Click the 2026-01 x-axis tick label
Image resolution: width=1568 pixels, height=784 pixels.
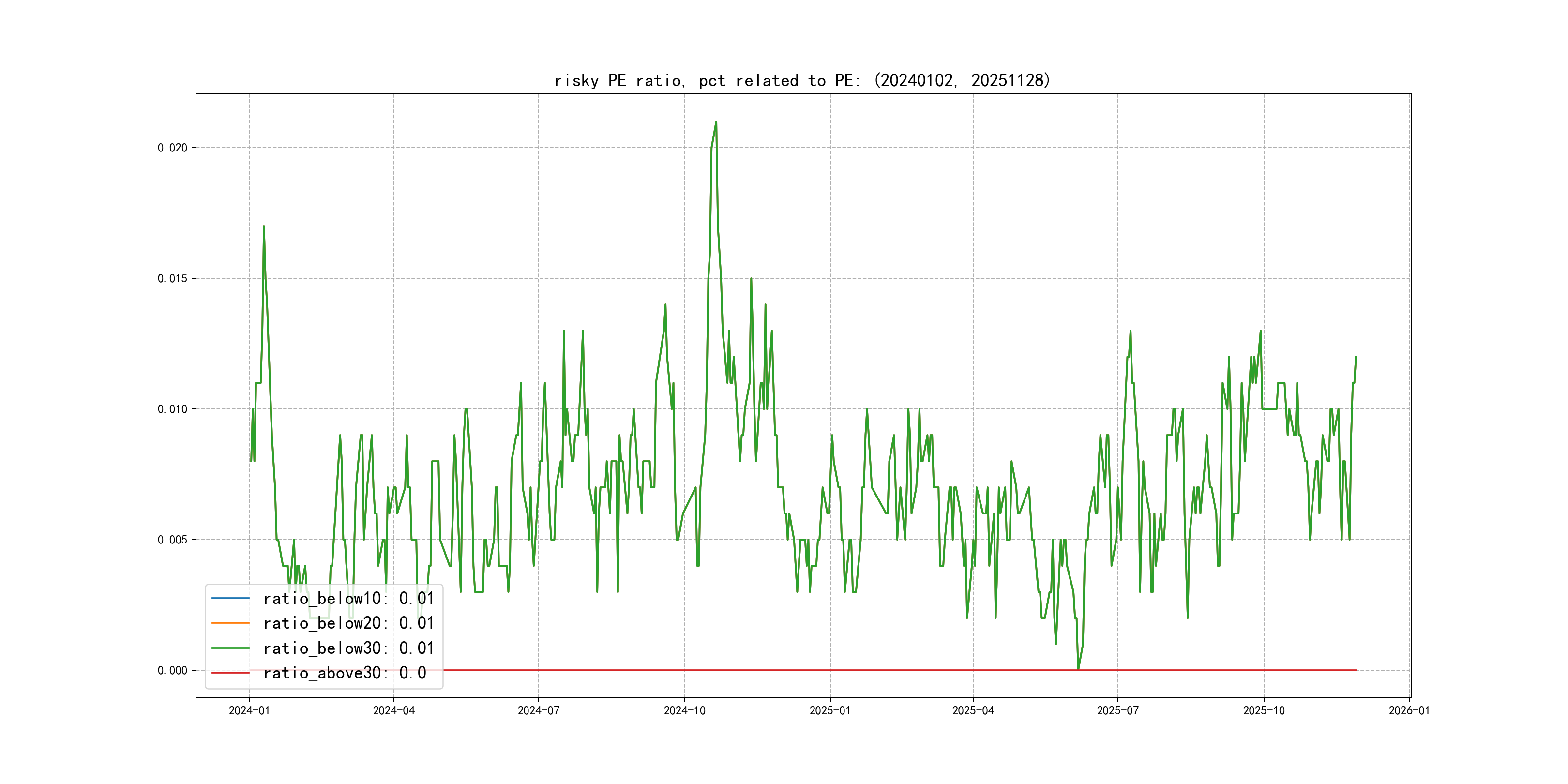[1409, 711]
